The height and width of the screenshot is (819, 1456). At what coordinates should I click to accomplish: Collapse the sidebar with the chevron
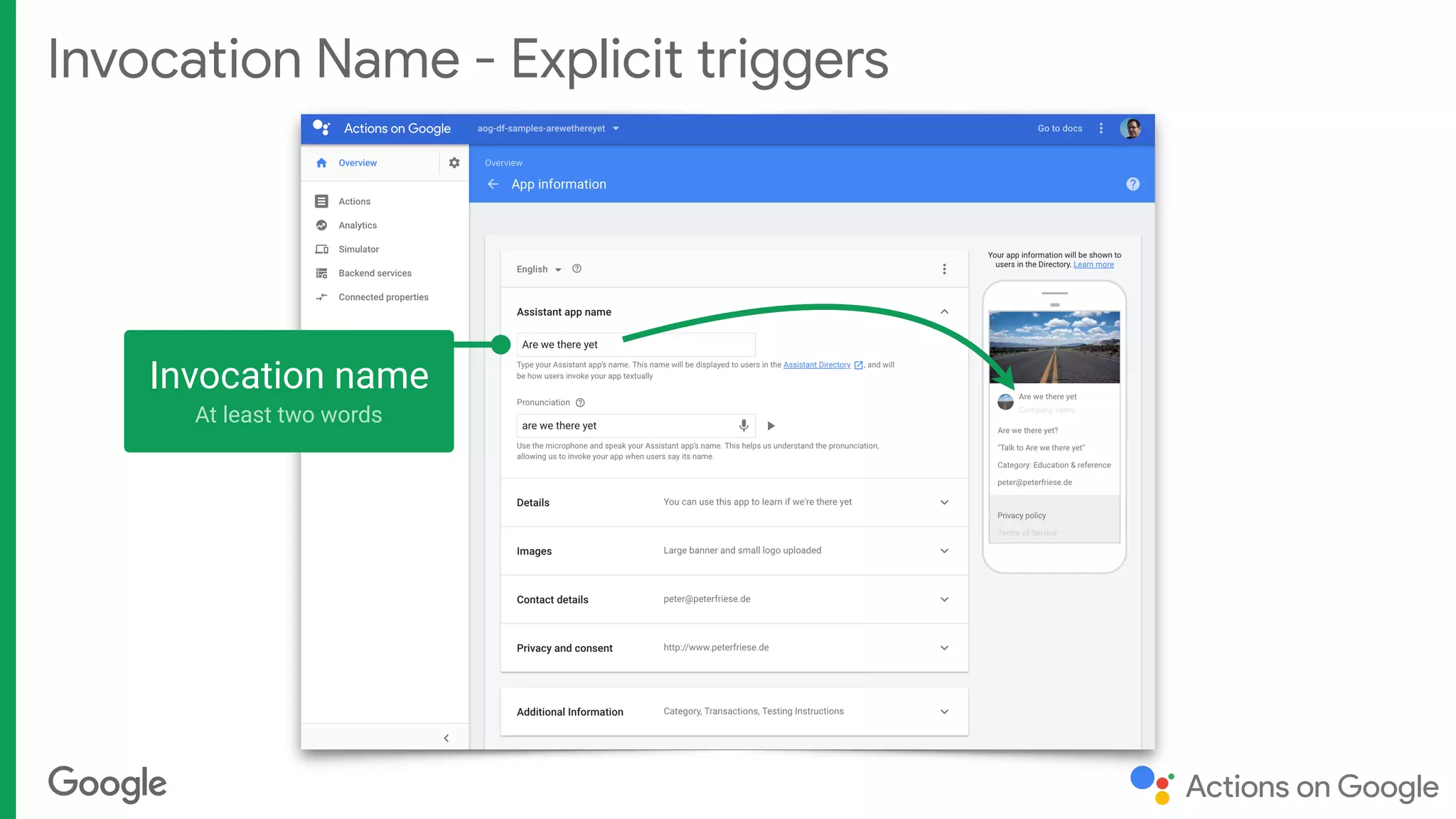coord(446,738)
